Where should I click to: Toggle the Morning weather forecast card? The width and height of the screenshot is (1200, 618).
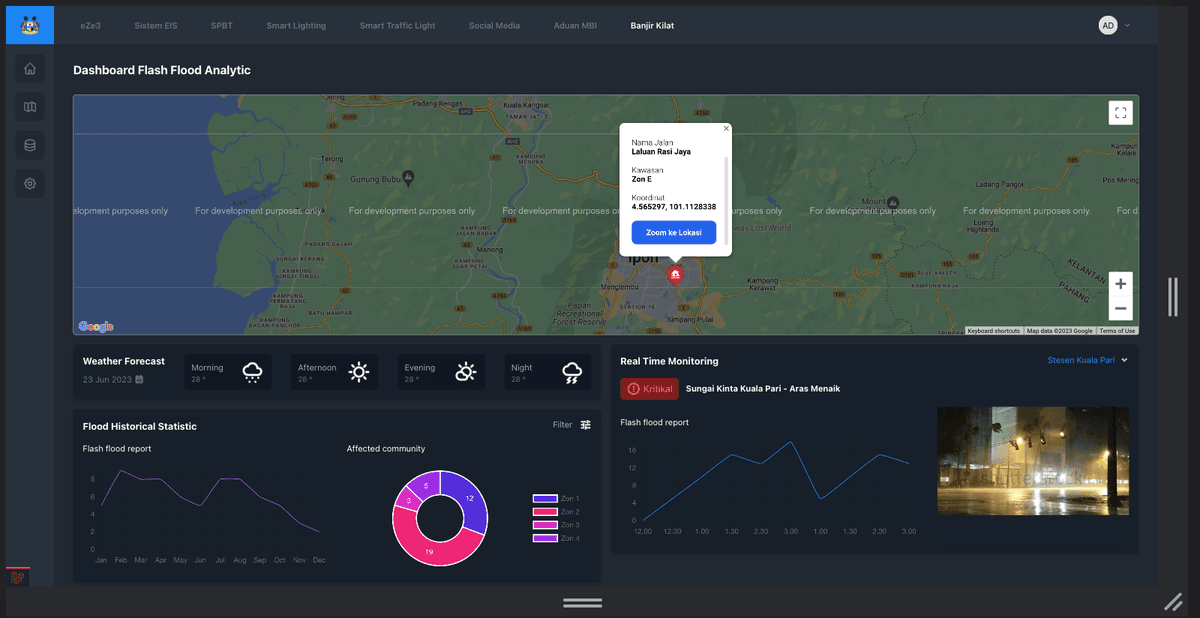coord(227,371)
